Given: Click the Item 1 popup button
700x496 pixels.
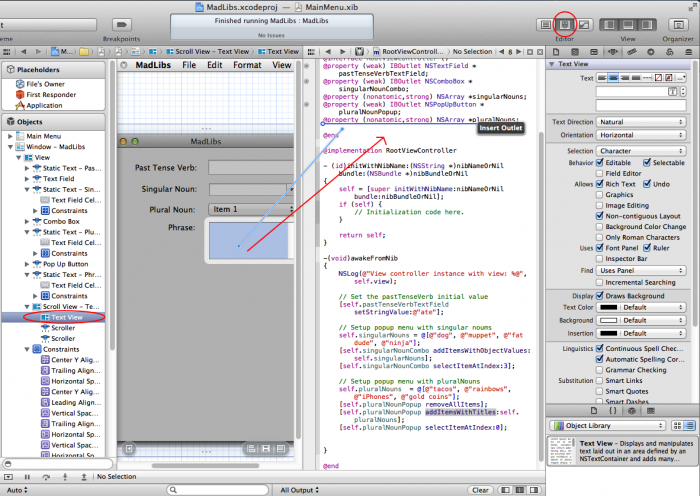Looking at the screenshot, I should [x=250, y=209].
